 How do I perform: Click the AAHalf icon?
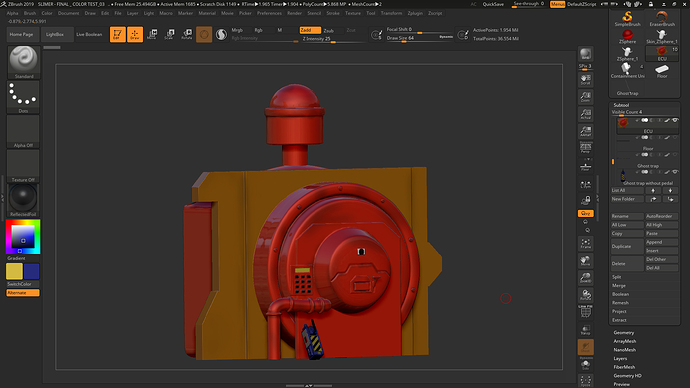point(585,131)
